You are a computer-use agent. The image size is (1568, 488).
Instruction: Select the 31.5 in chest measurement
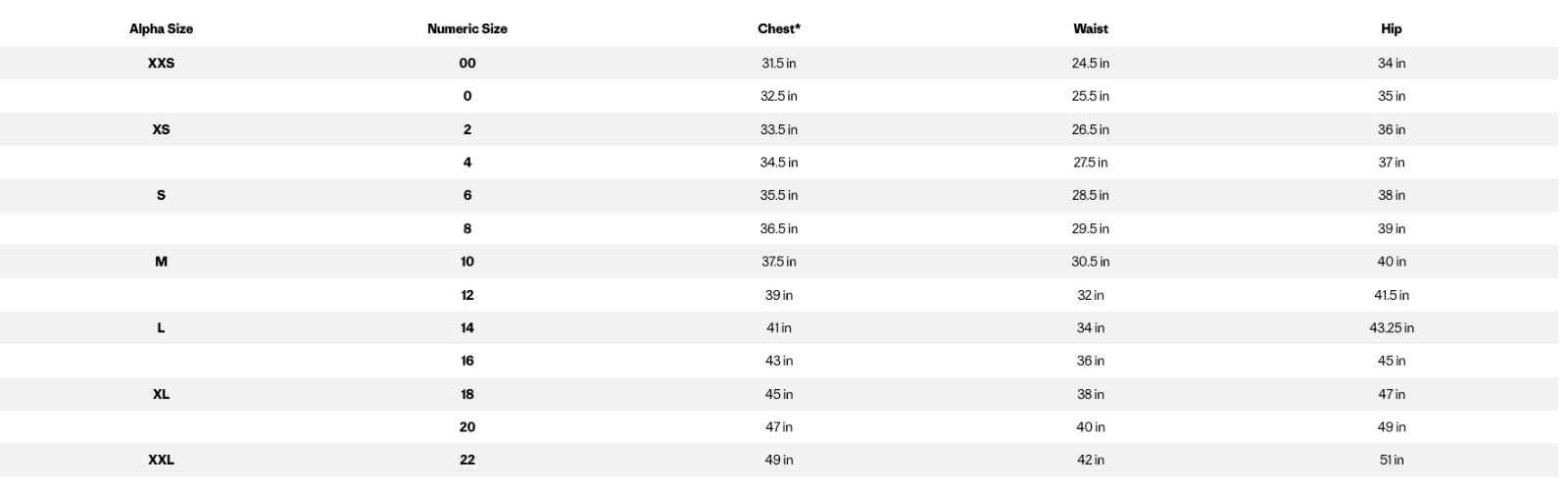tap(779, 63)
